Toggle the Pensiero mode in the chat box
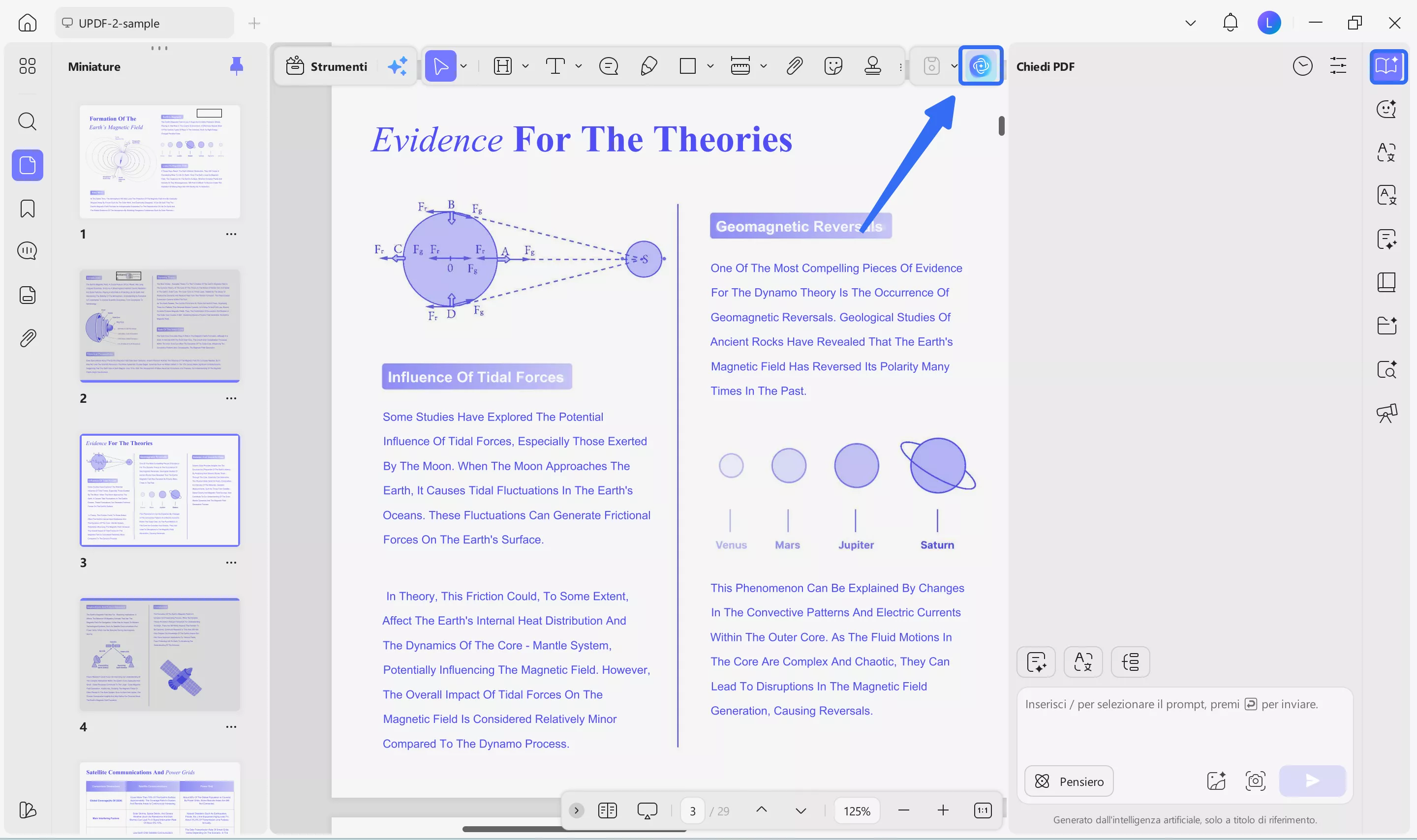This screenshot has height=840, width=1417. point(1068,780)
